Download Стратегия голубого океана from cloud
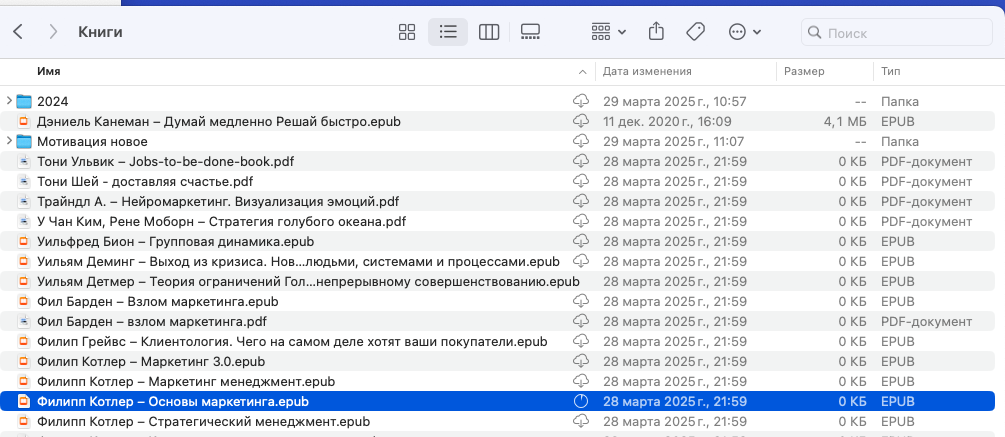 pyautogui.click(x=581, y=221)
